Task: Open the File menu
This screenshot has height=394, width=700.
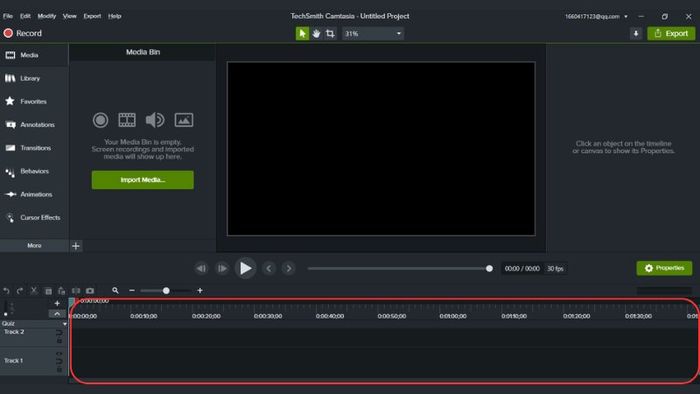Action: click(8, 16)
